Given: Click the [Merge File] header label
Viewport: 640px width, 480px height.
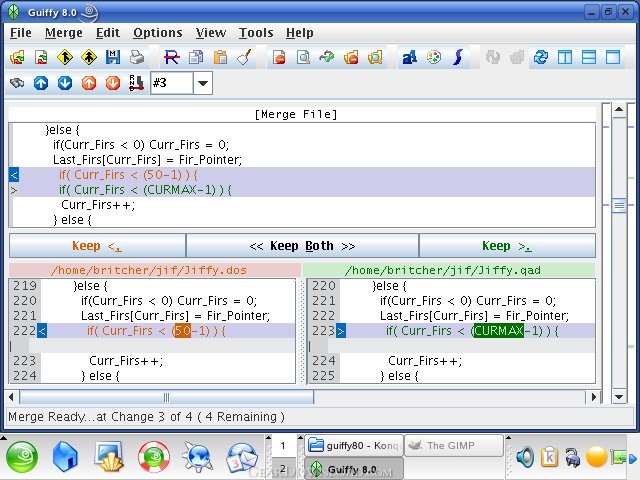Looking at the screenshot, I should (296, 114).
